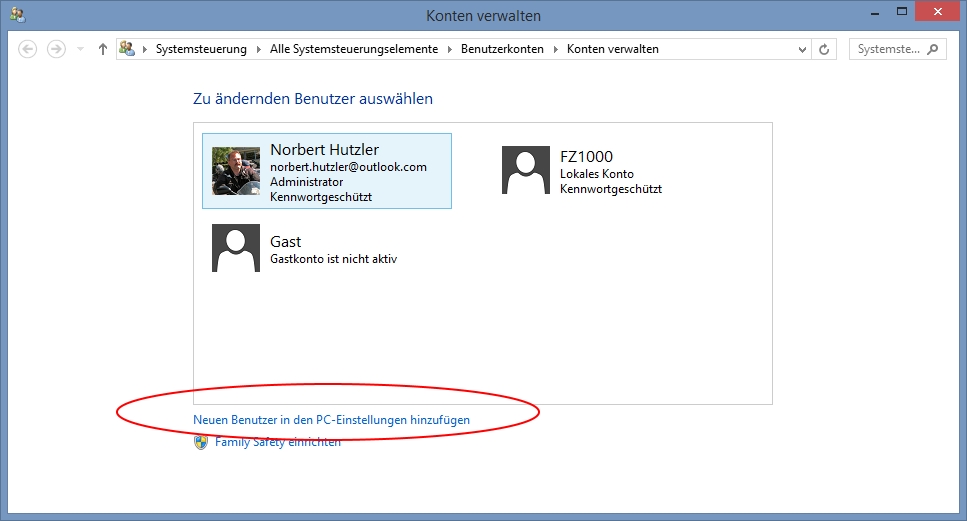The width and height of the screenshot is (967, 521).
Task: Maximize the Konten verwalten window
Action: tap(902, 12)
